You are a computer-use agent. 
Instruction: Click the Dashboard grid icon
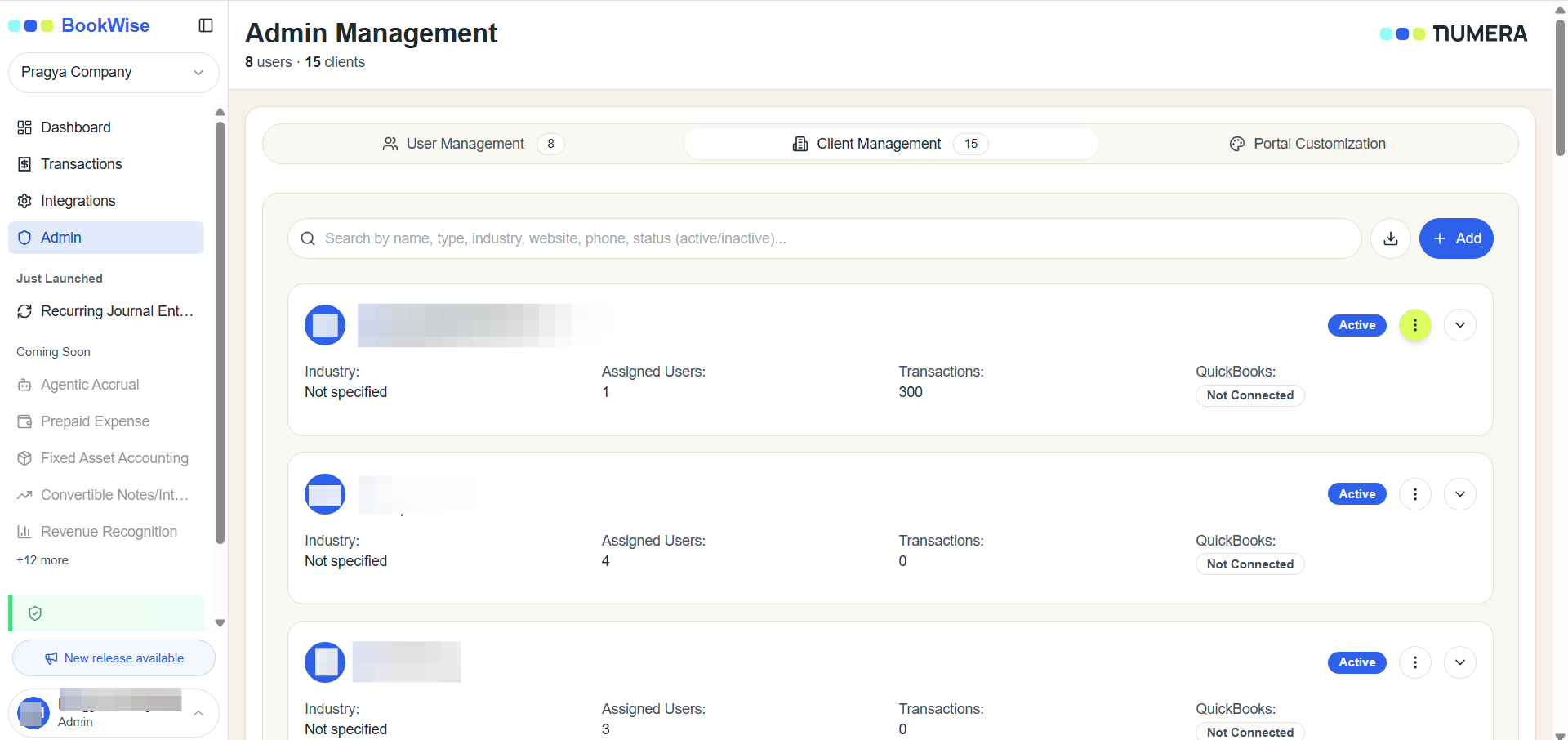(x=24, y=127)
